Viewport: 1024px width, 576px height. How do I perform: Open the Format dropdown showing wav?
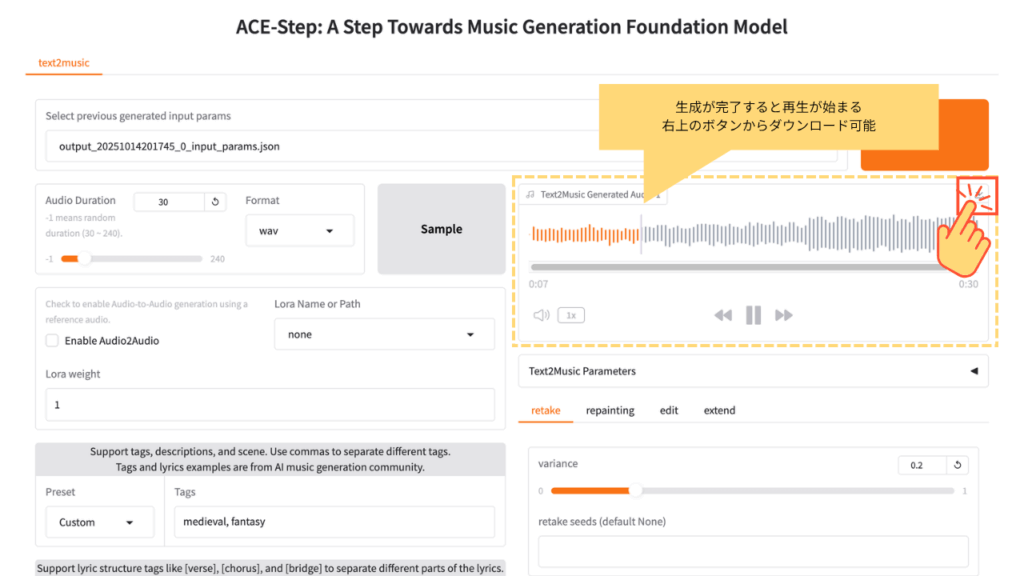click(x=300, y=231)
